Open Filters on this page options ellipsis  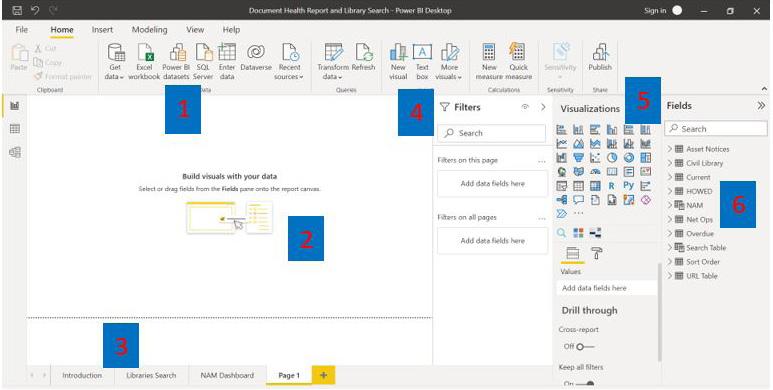click(x=542, y=161)
